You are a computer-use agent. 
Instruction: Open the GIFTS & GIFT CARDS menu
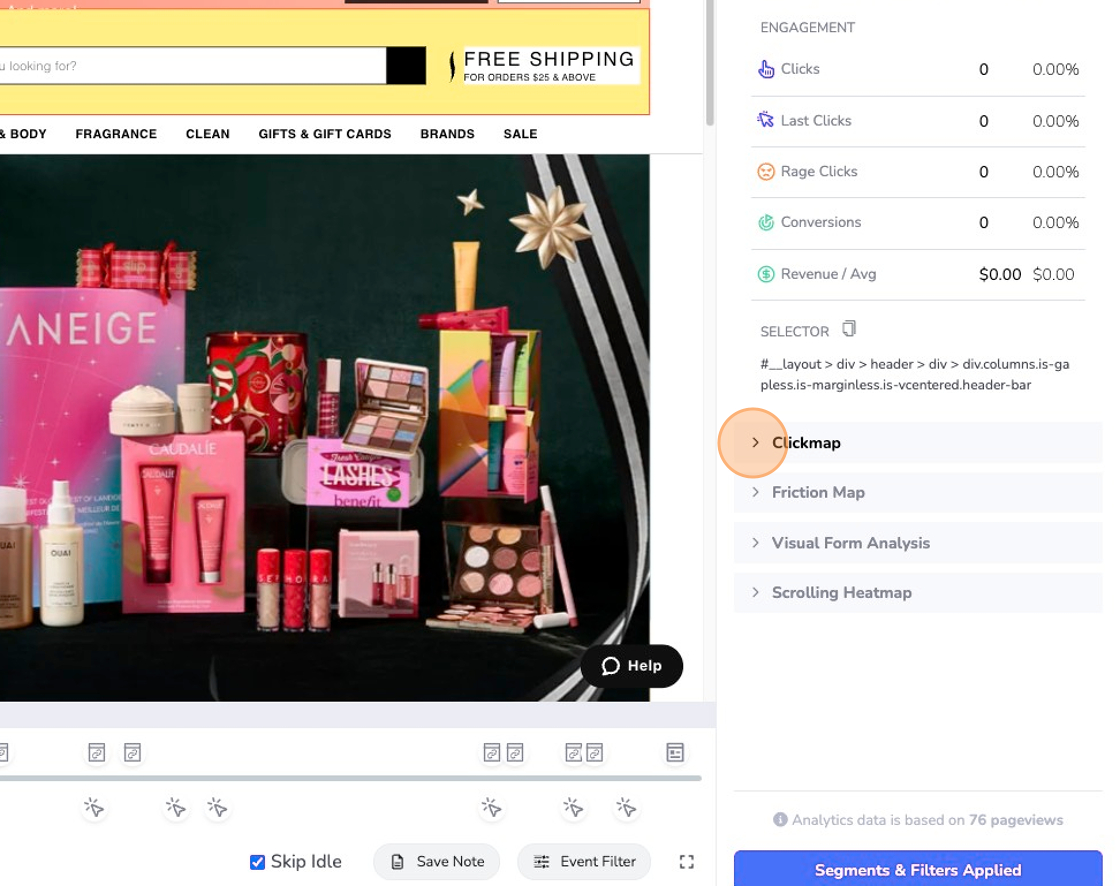[x=325, y=134]
